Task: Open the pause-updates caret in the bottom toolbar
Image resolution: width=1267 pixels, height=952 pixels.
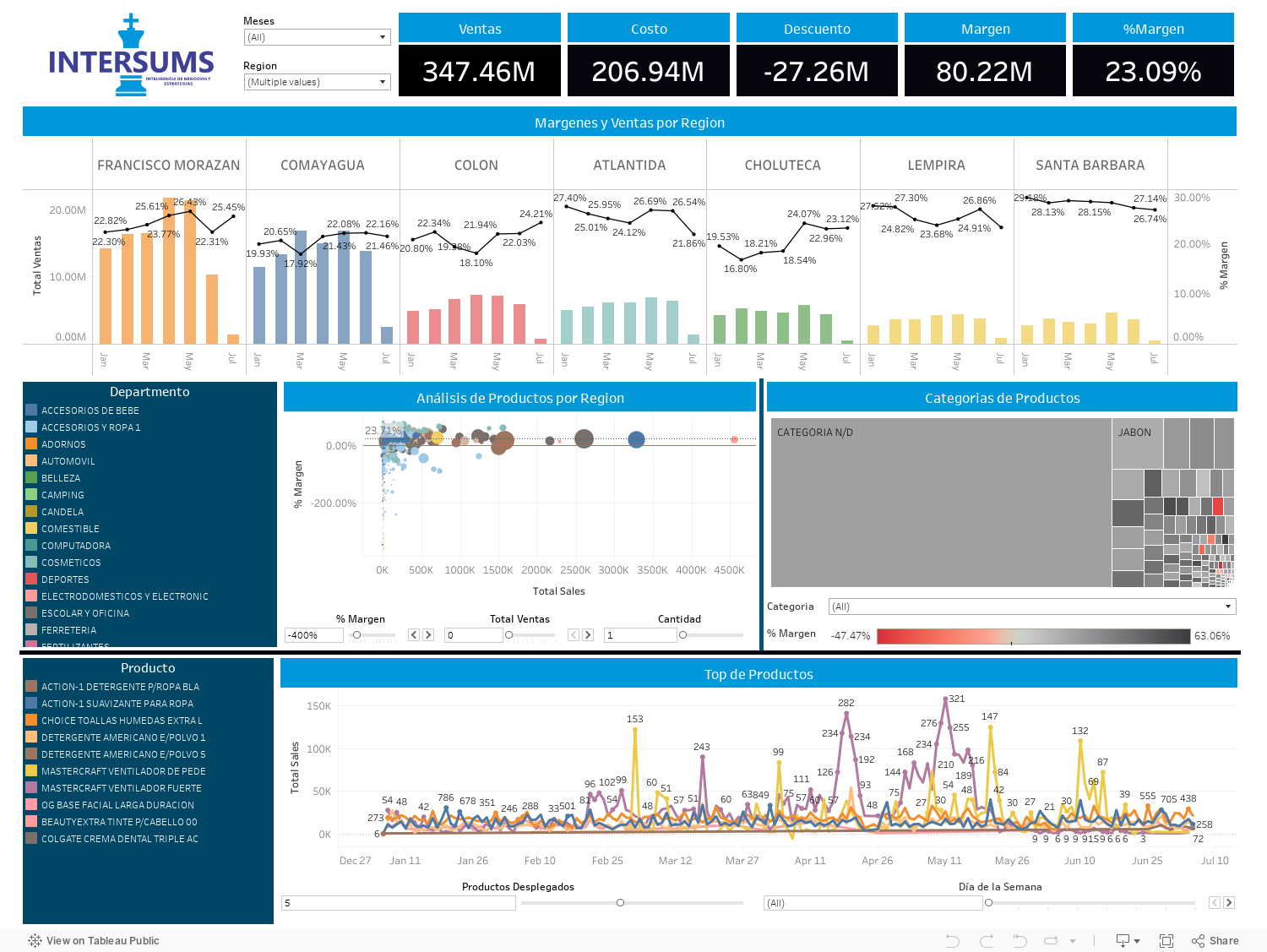Action: (1073, 940)
